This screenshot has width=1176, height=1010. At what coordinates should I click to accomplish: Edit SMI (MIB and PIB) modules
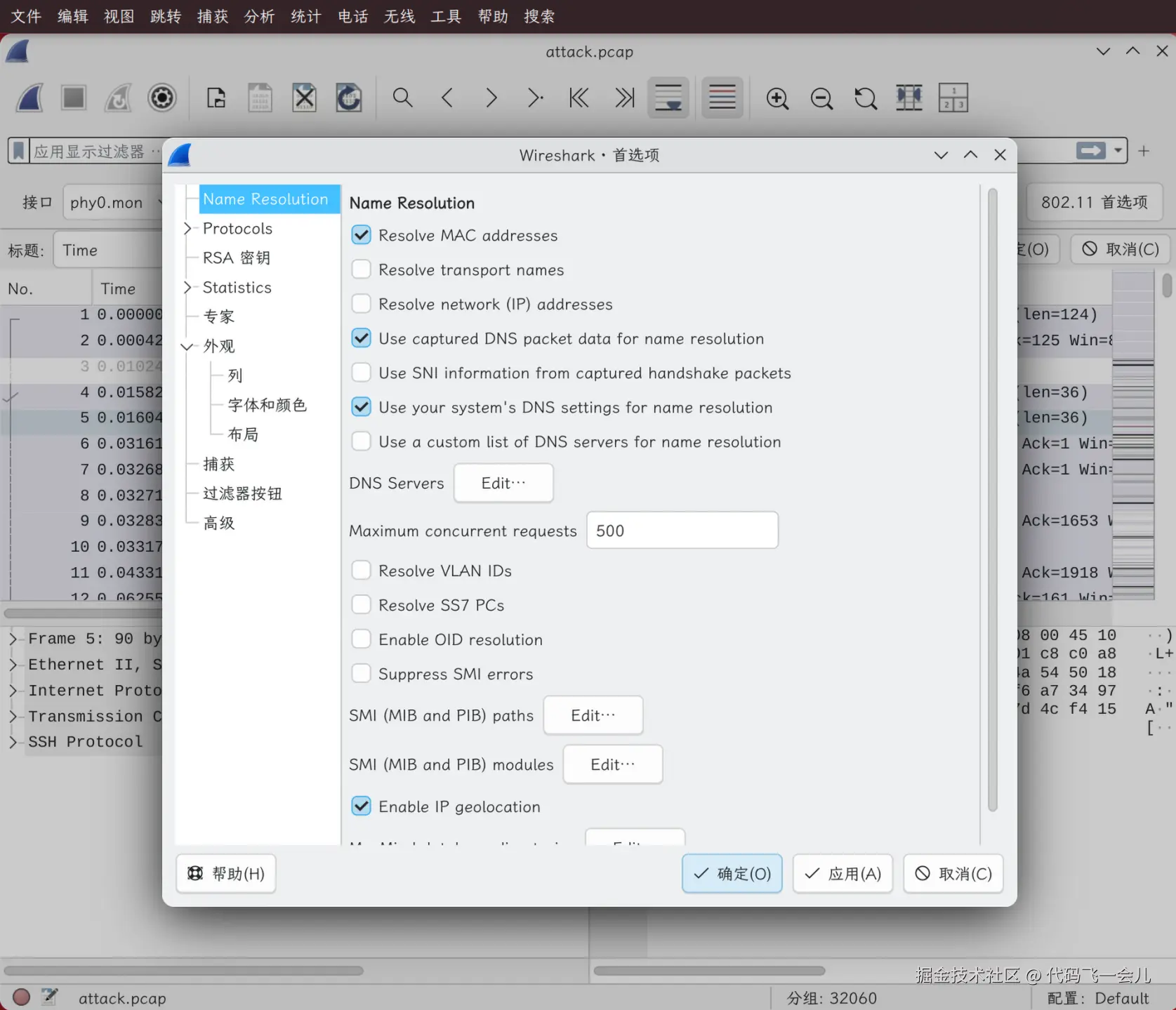coord(613,764)
